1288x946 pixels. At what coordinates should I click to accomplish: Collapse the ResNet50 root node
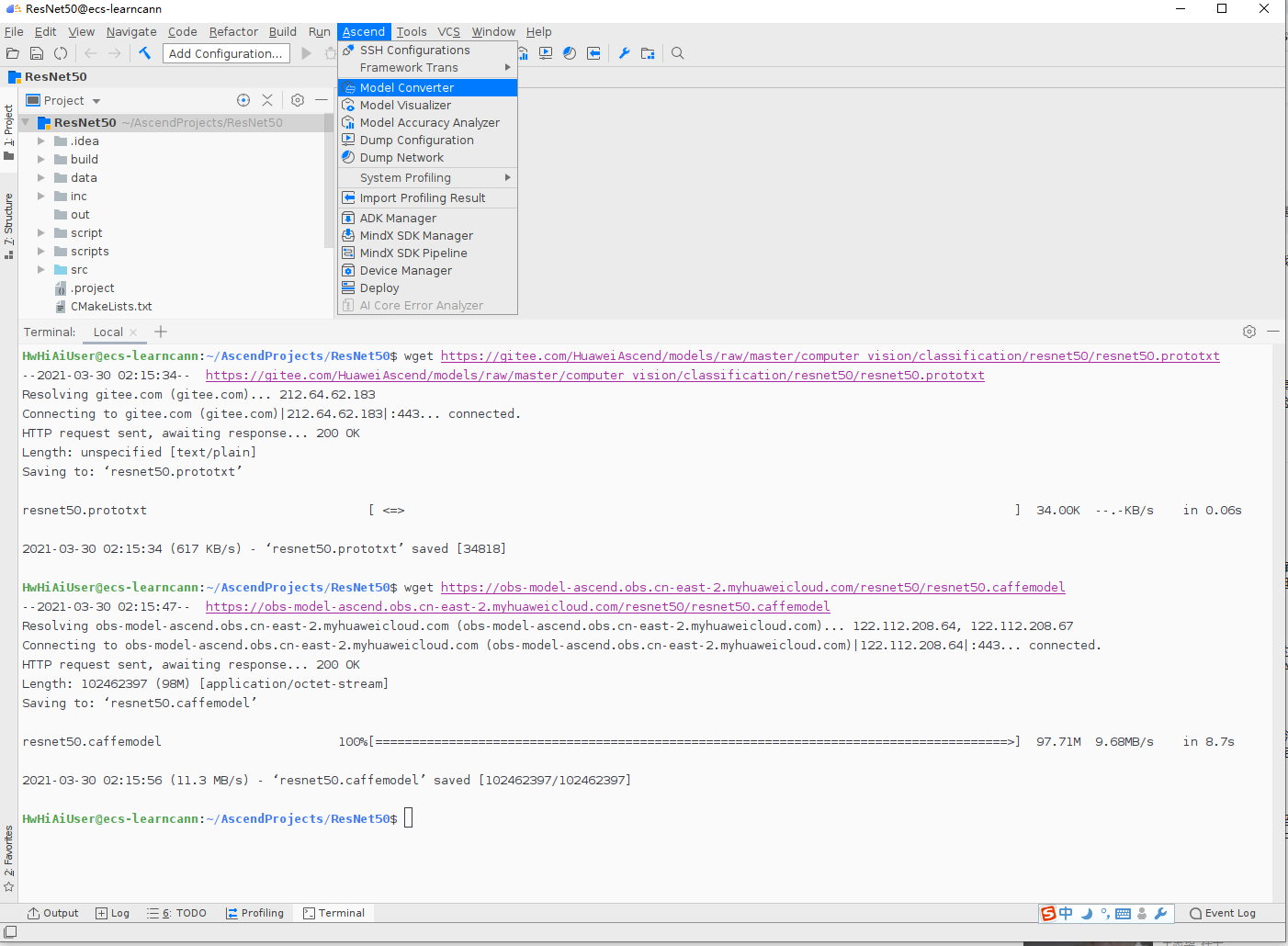(26, 122)
